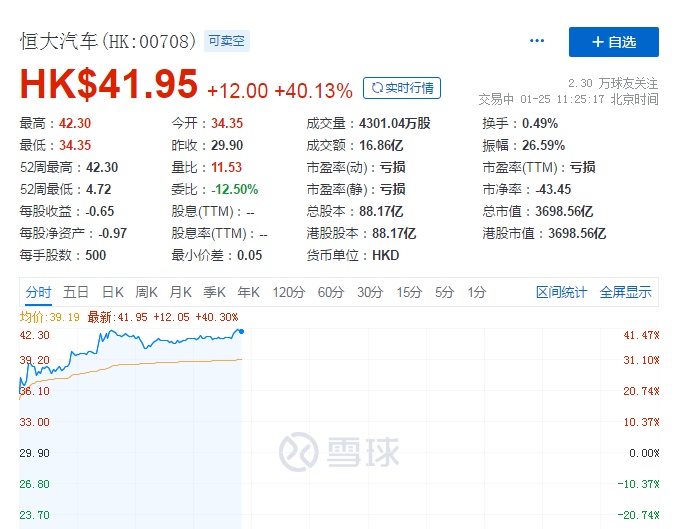Click the 换手 value 0.49%
Image resolution: width=684 pixels, height=529 pixels.
540,123
